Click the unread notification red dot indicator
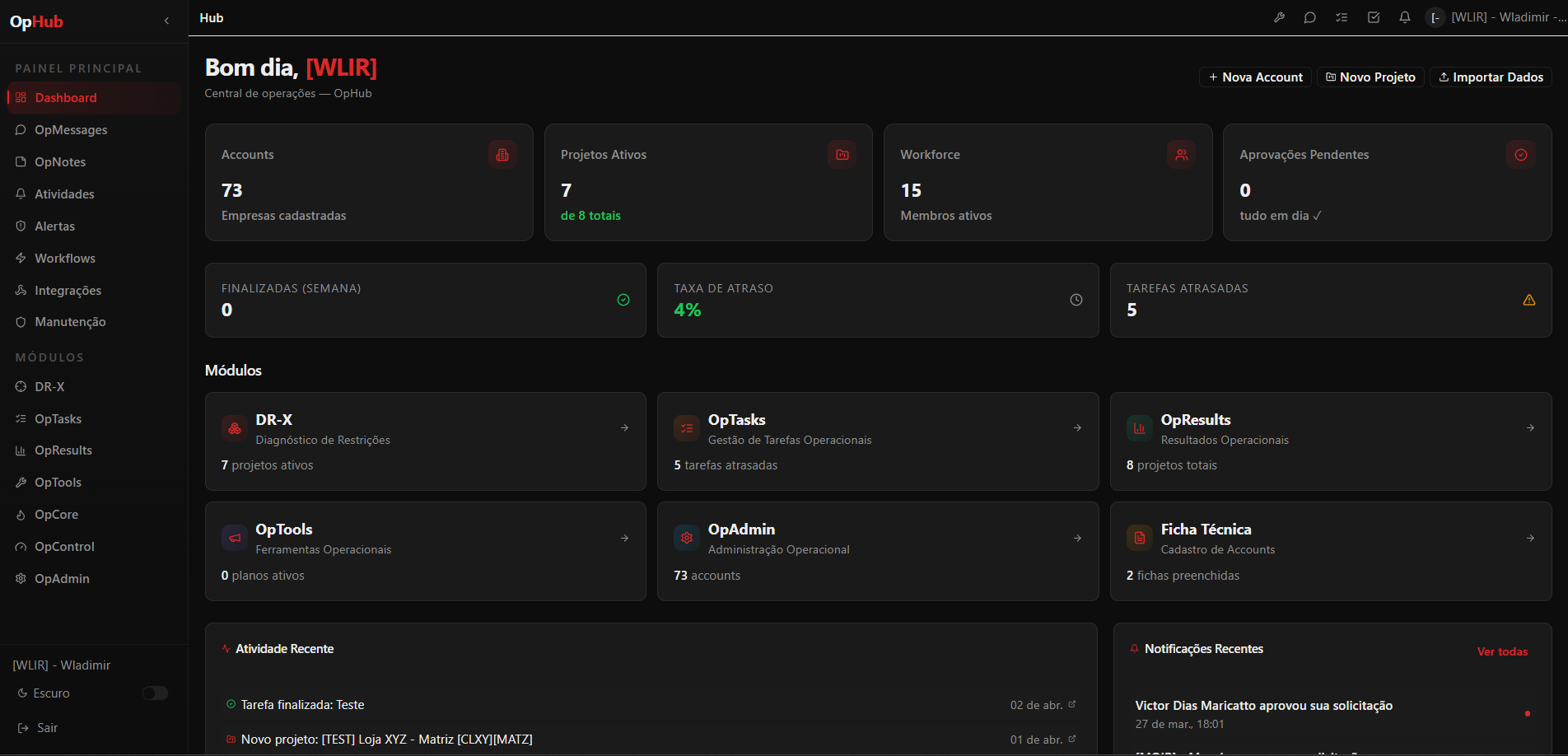The image size is (1568, 756). pyautogui.click(x=1528, y=714)
